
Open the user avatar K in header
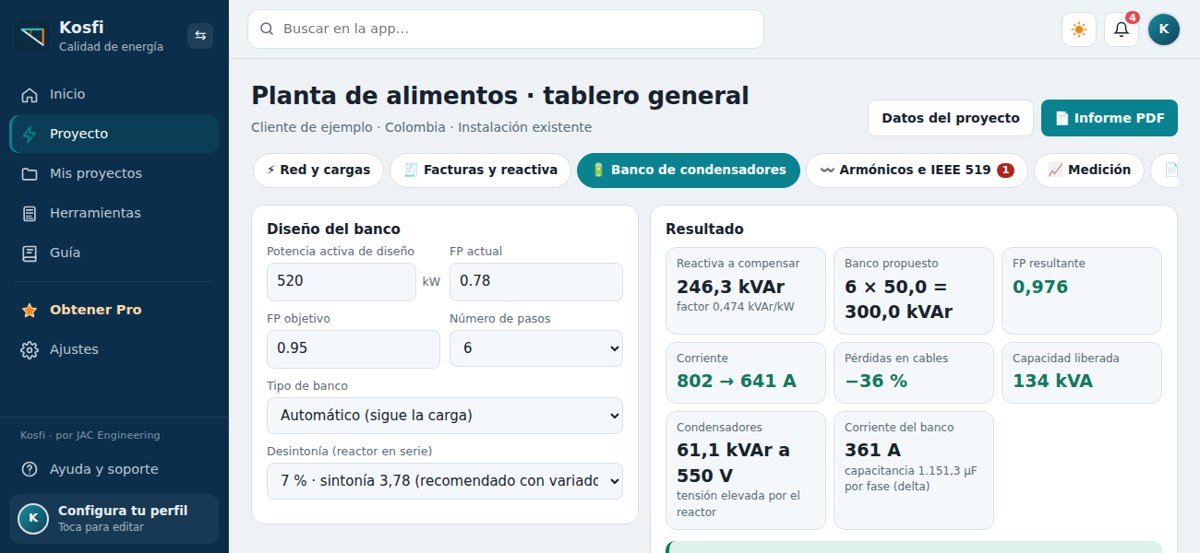(x=1164, y=29)
